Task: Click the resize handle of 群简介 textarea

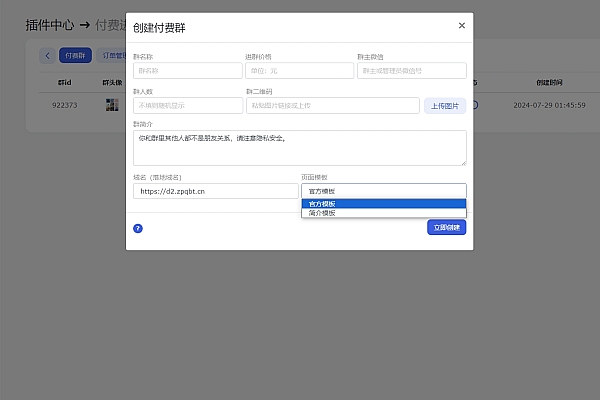Action: (464, 163)
